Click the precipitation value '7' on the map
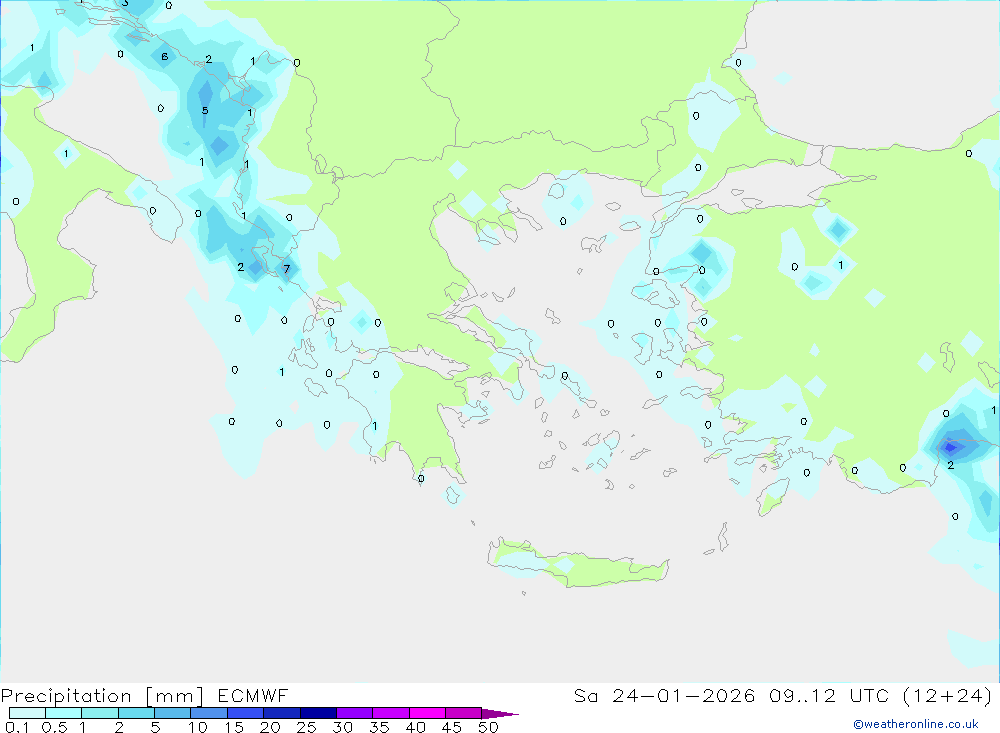 (286, 269)
